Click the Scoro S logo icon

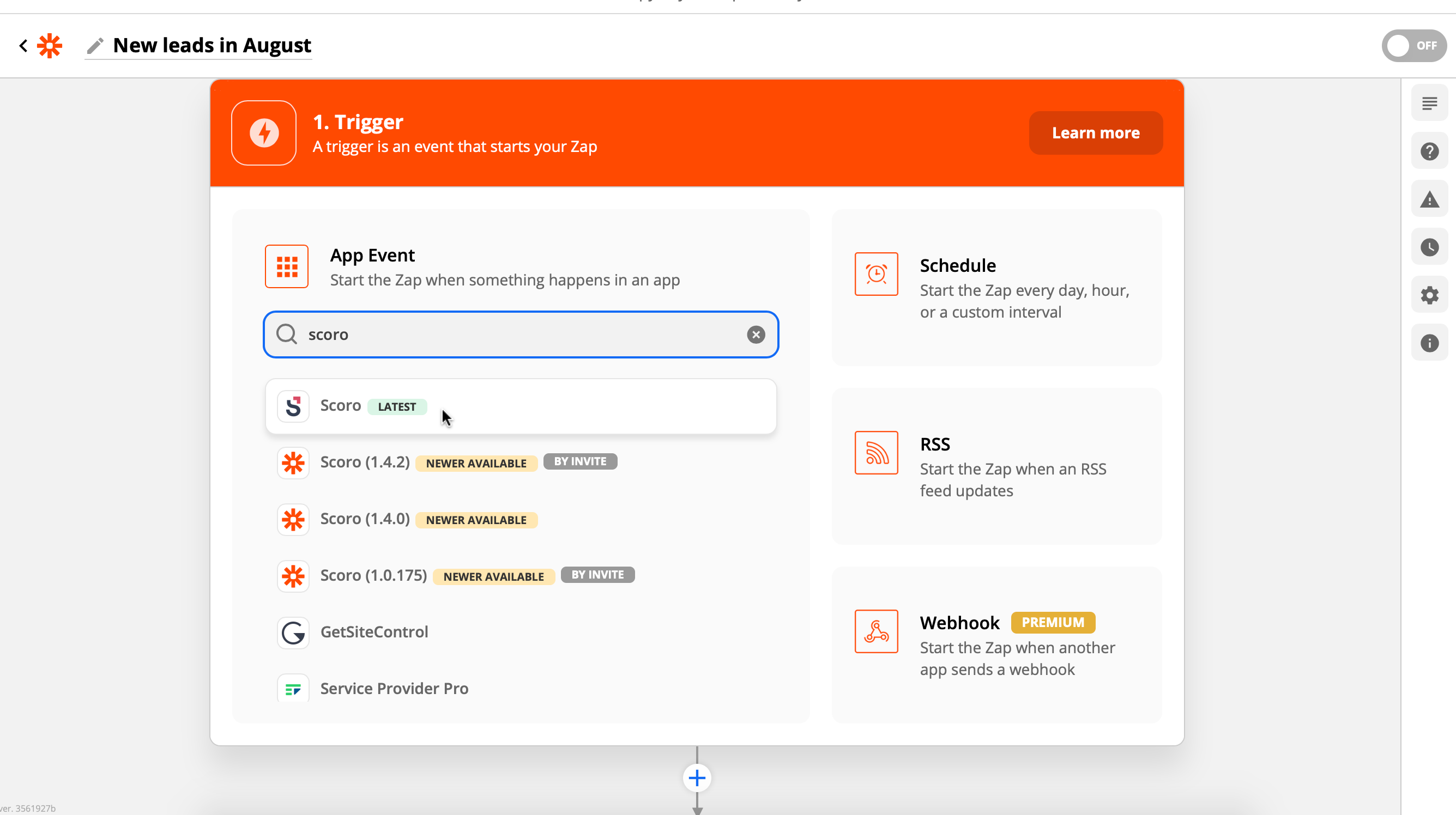tap(293, 406)
